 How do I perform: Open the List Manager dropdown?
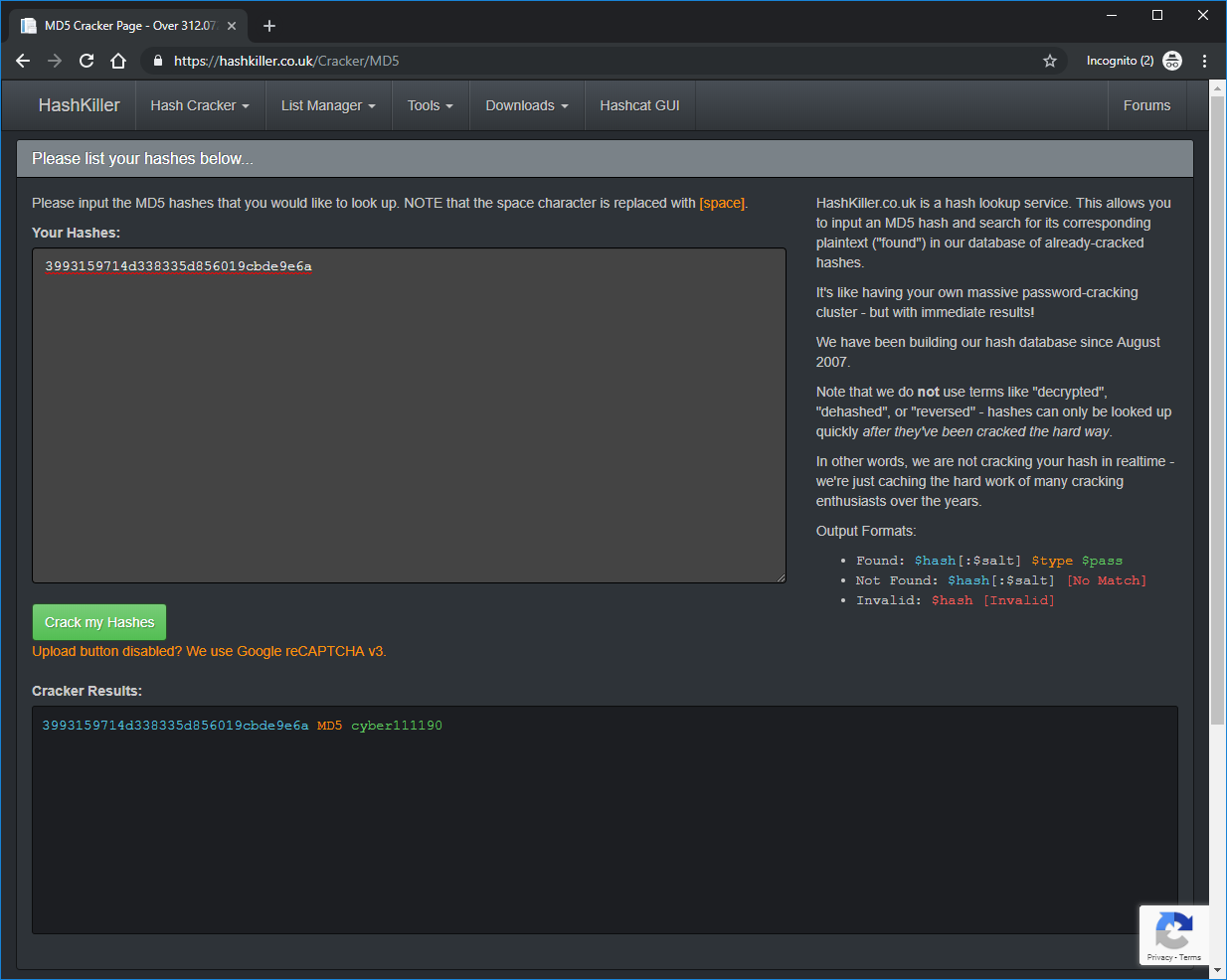[328, 105]
